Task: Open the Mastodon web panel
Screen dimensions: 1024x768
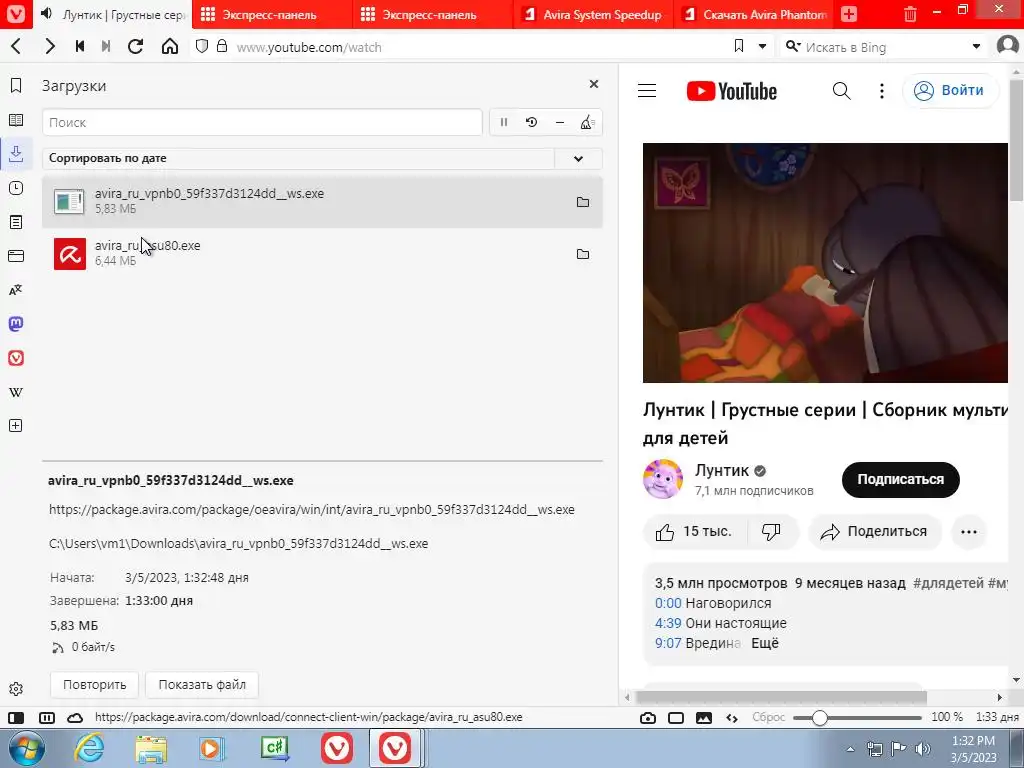Action: click(16, 324)
